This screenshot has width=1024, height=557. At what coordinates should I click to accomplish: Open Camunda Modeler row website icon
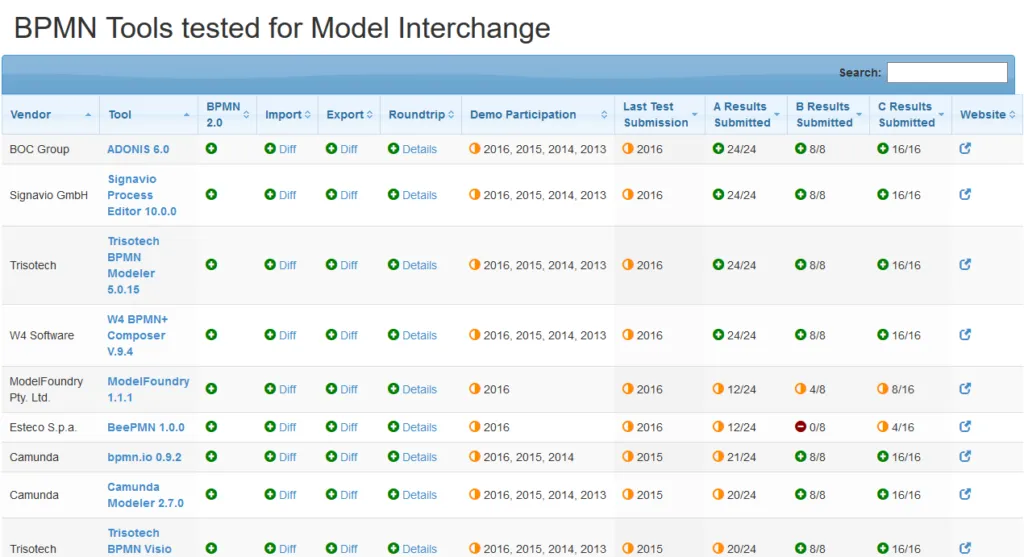pyautogui.click(x=965, y=494)
